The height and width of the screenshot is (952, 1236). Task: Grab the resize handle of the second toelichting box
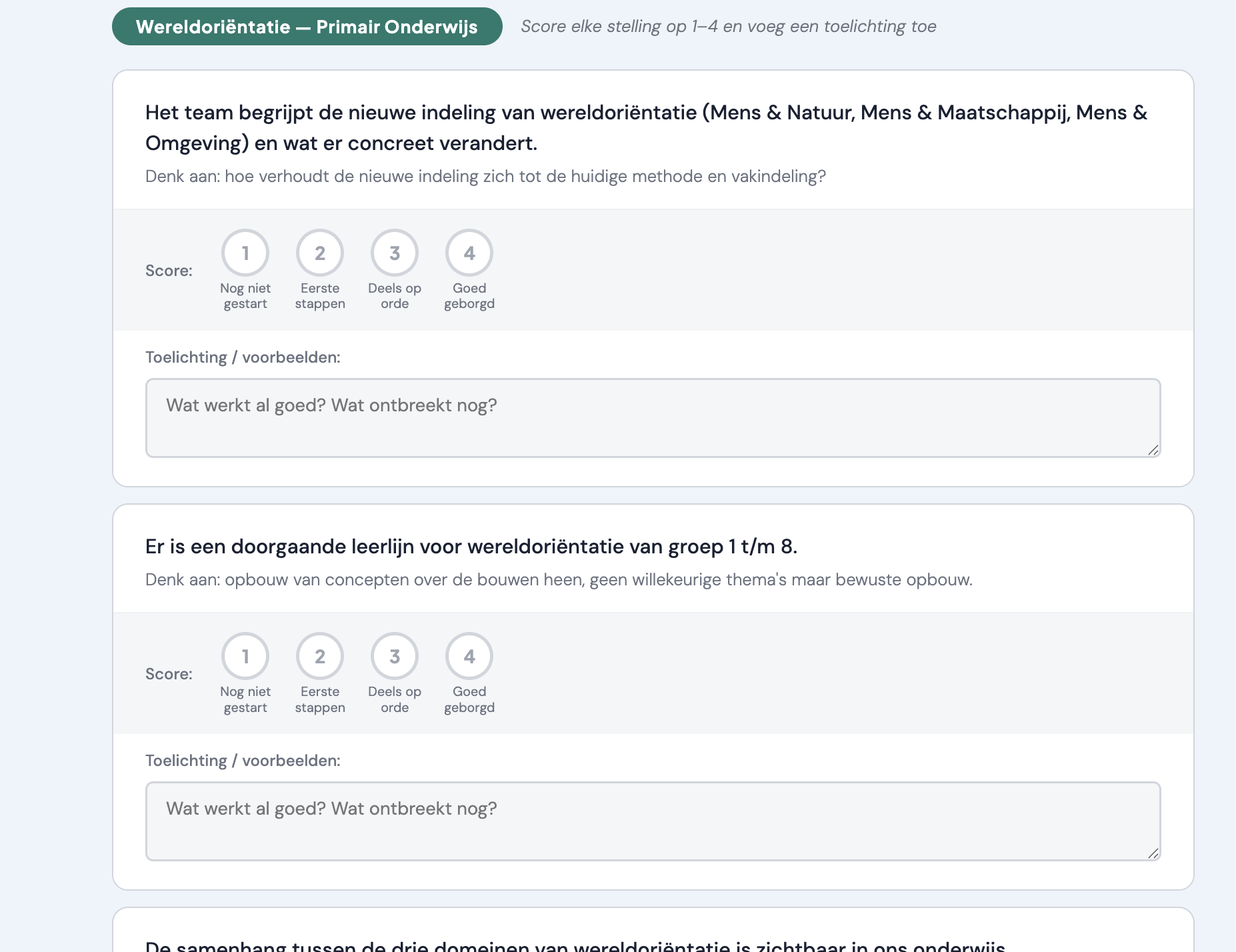click(1153, 853)
